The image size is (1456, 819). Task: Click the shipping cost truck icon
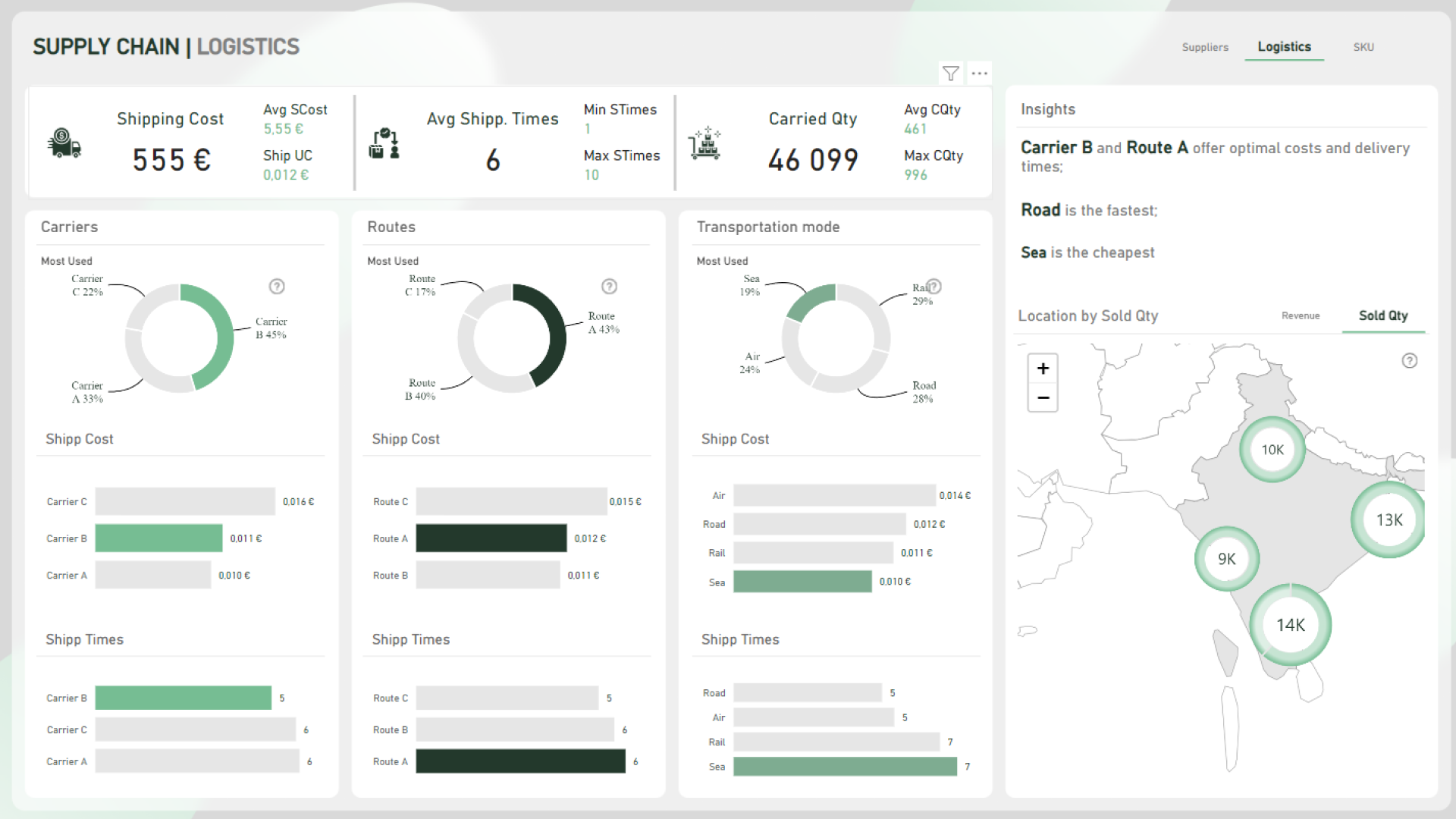point(64,143)
